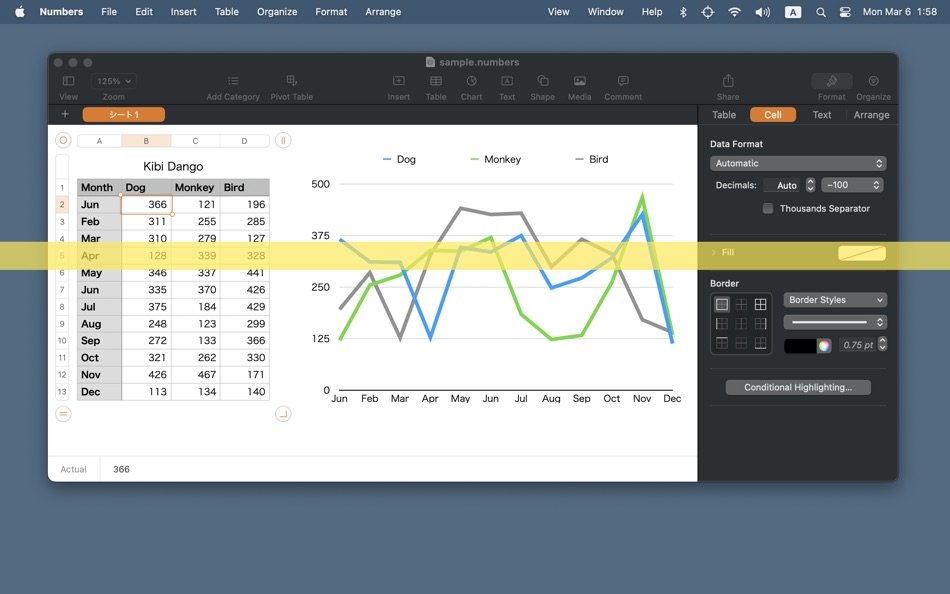
Task: Click the Conditional Highlighting button
Action: (x=798, y=387)
